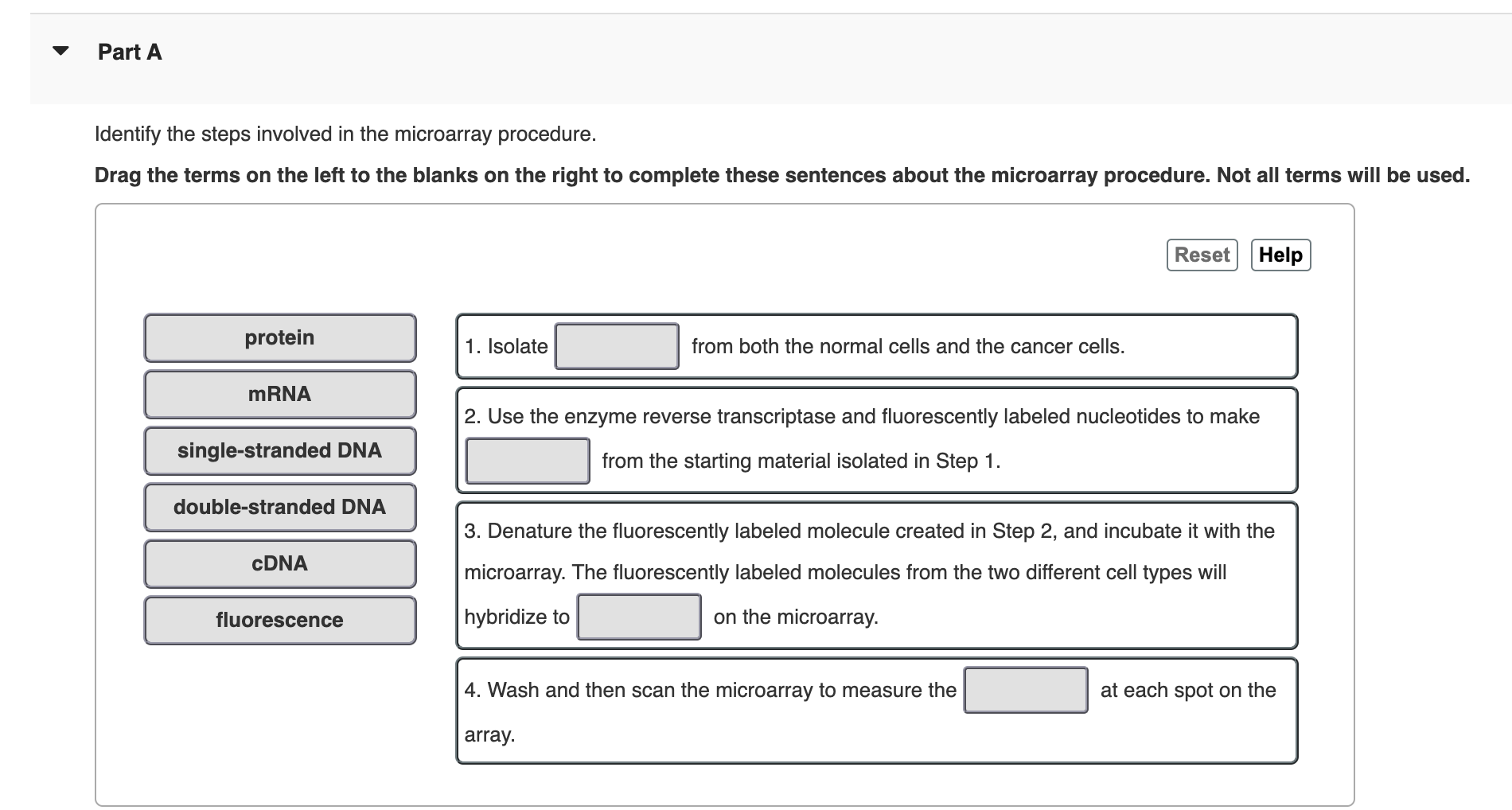Click the drag-and-drop instruction text
1512x810 pixels.
click(x=780, y=176)
